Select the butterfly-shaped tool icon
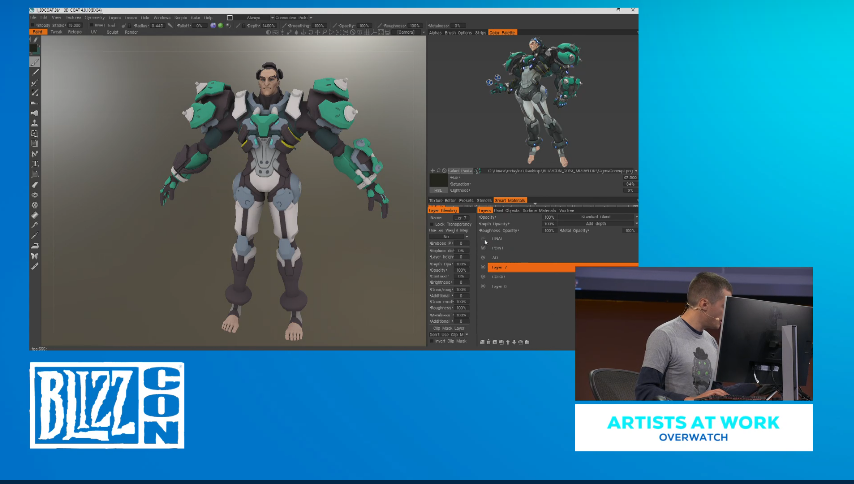854x484 pixels. pyautogui.click(x=35, y=256)
